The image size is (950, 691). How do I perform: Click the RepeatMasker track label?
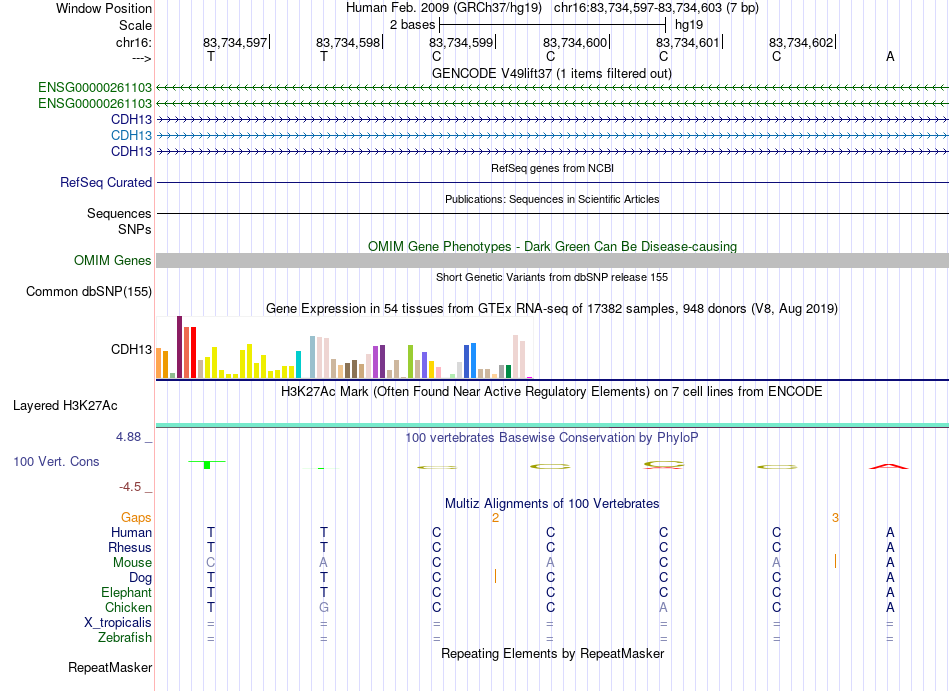(110, 667)
